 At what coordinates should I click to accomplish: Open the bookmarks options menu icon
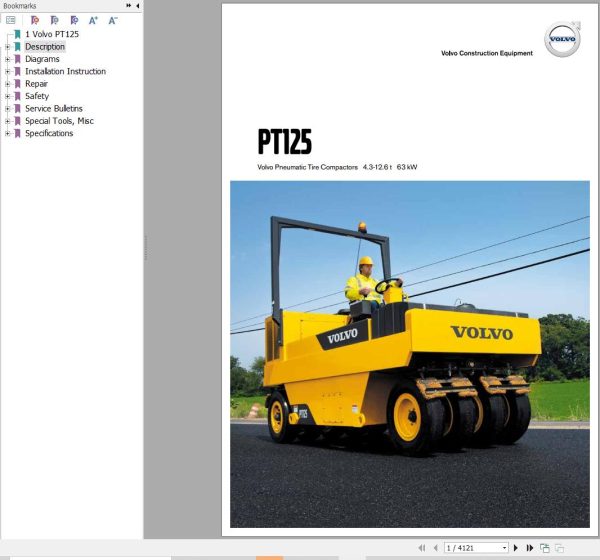pos(11,20)
